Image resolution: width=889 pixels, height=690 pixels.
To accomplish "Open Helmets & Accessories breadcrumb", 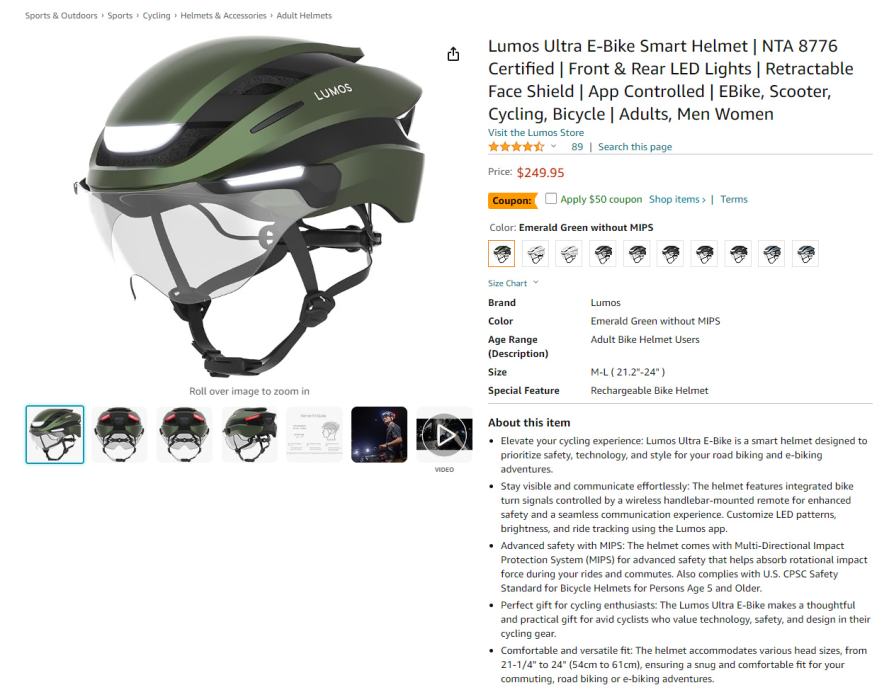I will click(x=223, y=15).
